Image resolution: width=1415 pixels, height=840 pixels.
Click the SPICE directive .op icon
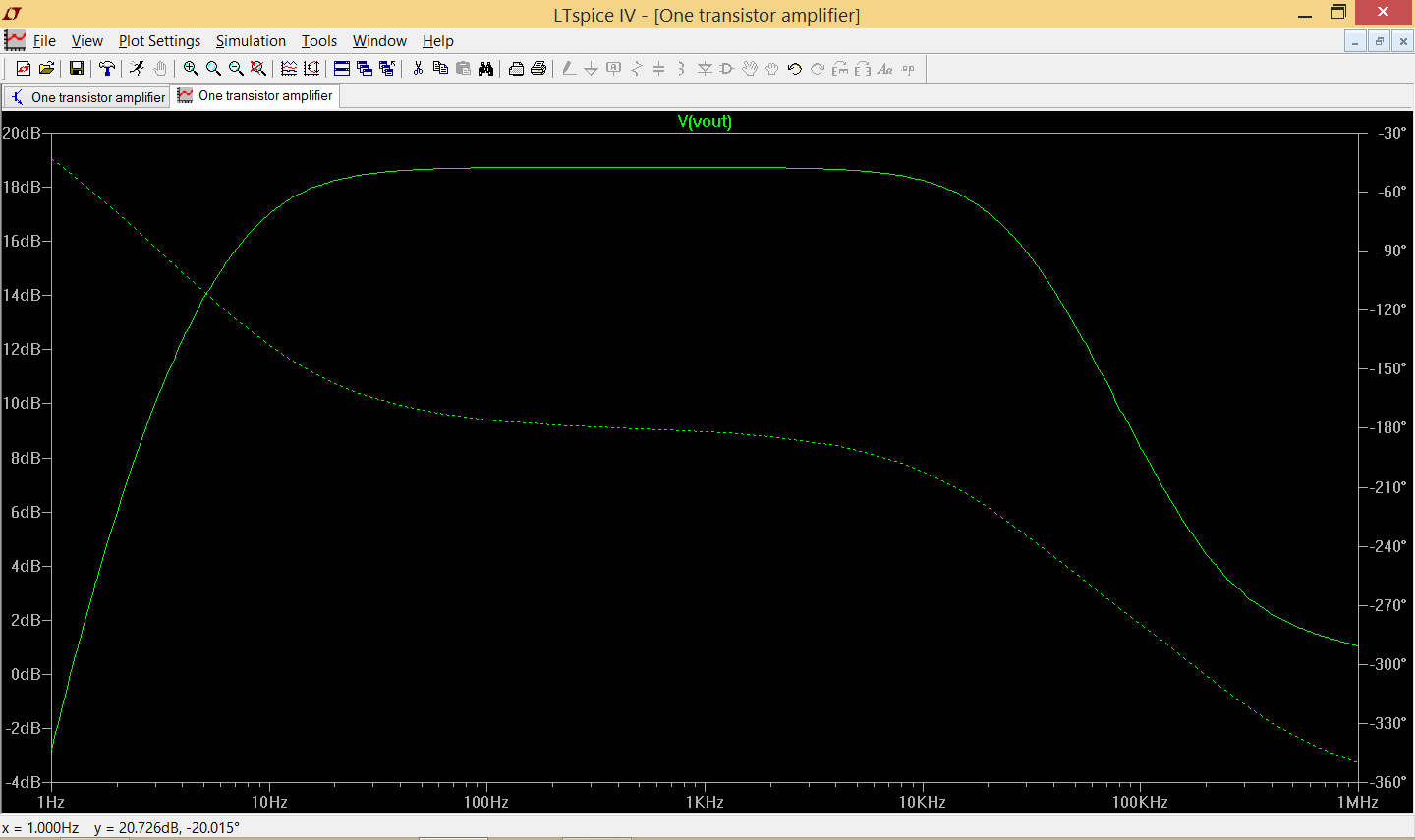coord(908,68)
